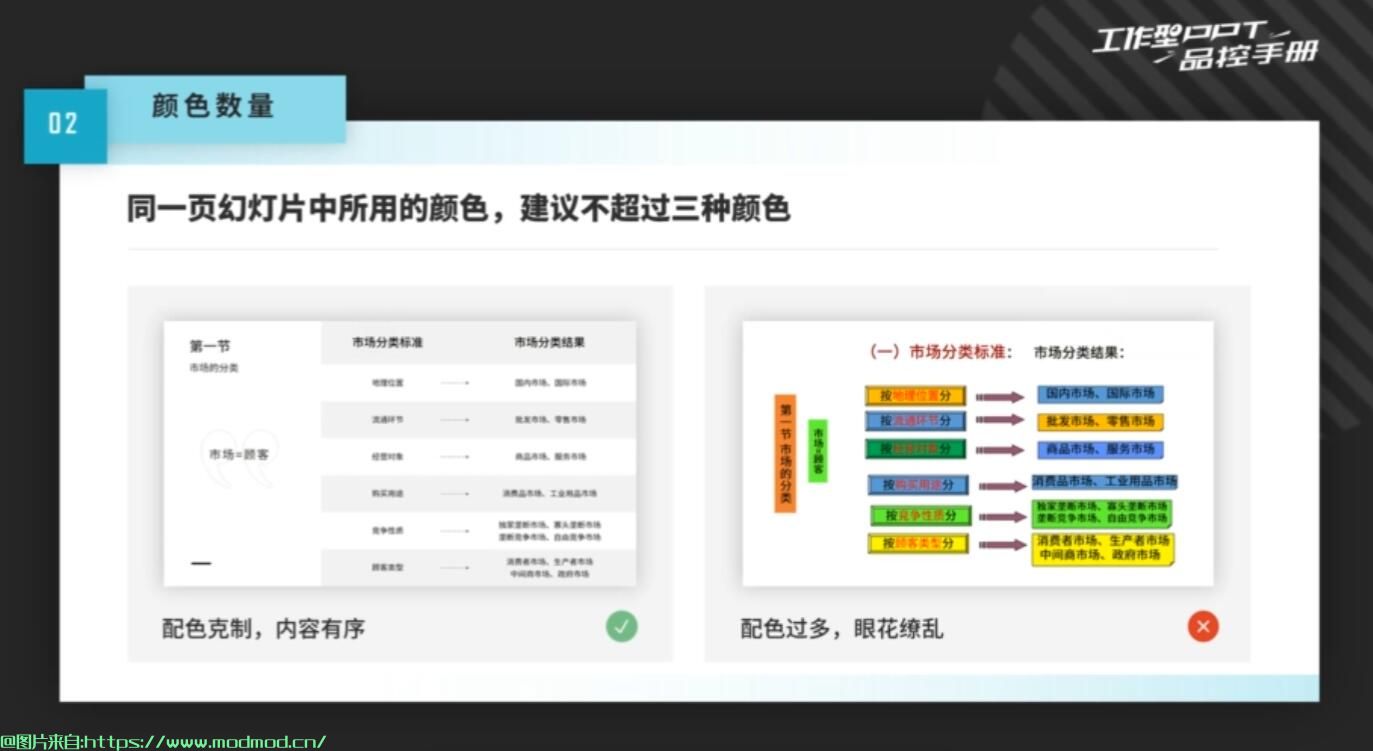
Task: Click blue 商品市场、服务市场 result box
Action: click(1100, 450)
